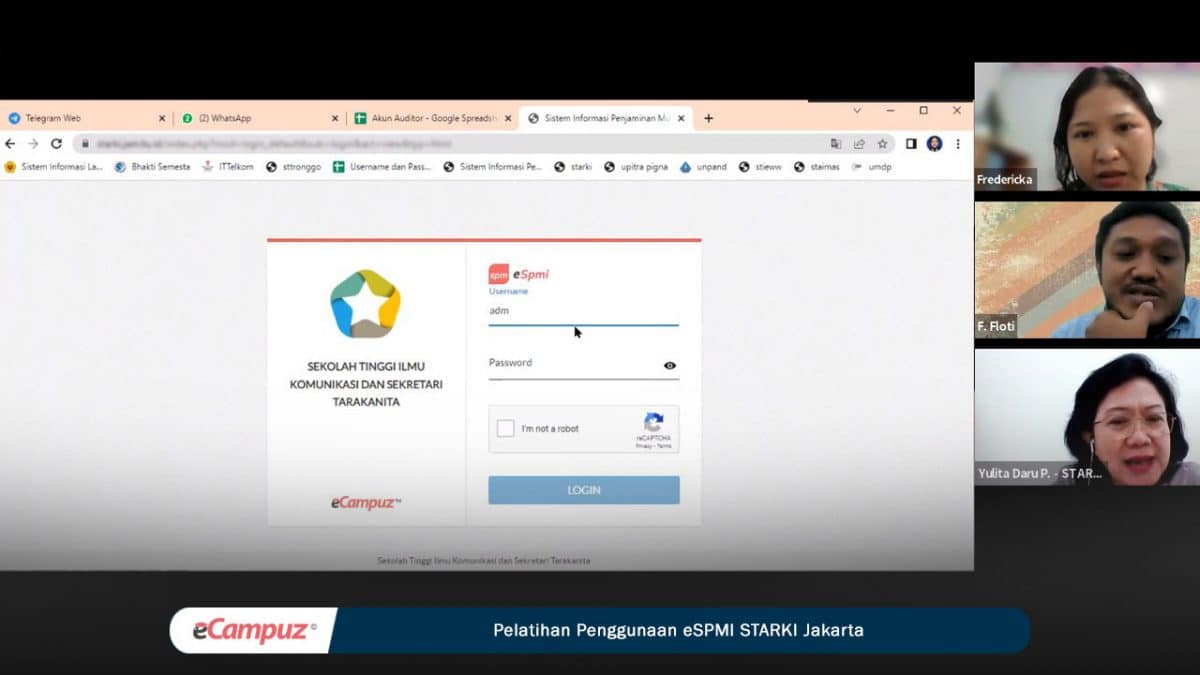Image resolution: width=1200 pixels, height=675 pixels.
Task: Close the Telegram Web tab
Action: click(162, 118)
